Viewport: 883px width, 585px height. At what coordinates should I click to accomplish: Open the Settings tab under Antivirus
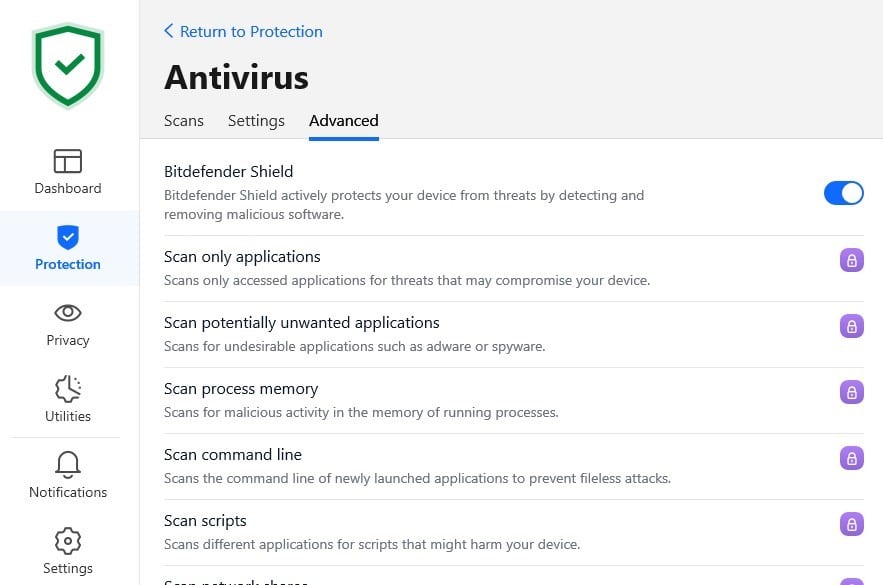click(256, 120)
